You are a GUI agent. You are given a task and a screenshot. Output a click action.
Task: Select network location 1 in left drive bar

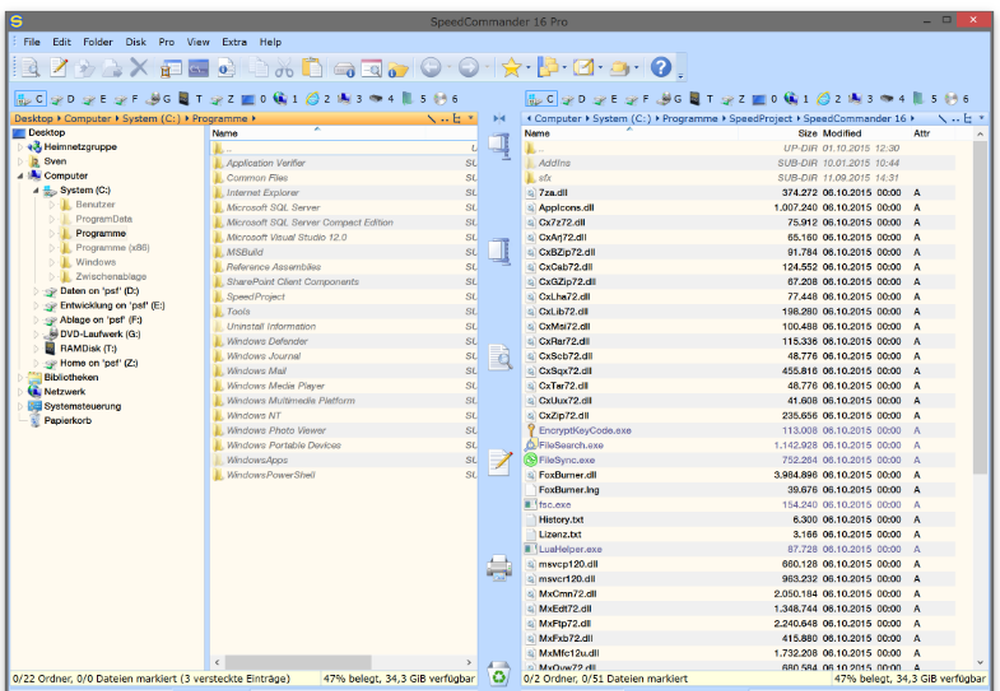[x=286, y=99]
